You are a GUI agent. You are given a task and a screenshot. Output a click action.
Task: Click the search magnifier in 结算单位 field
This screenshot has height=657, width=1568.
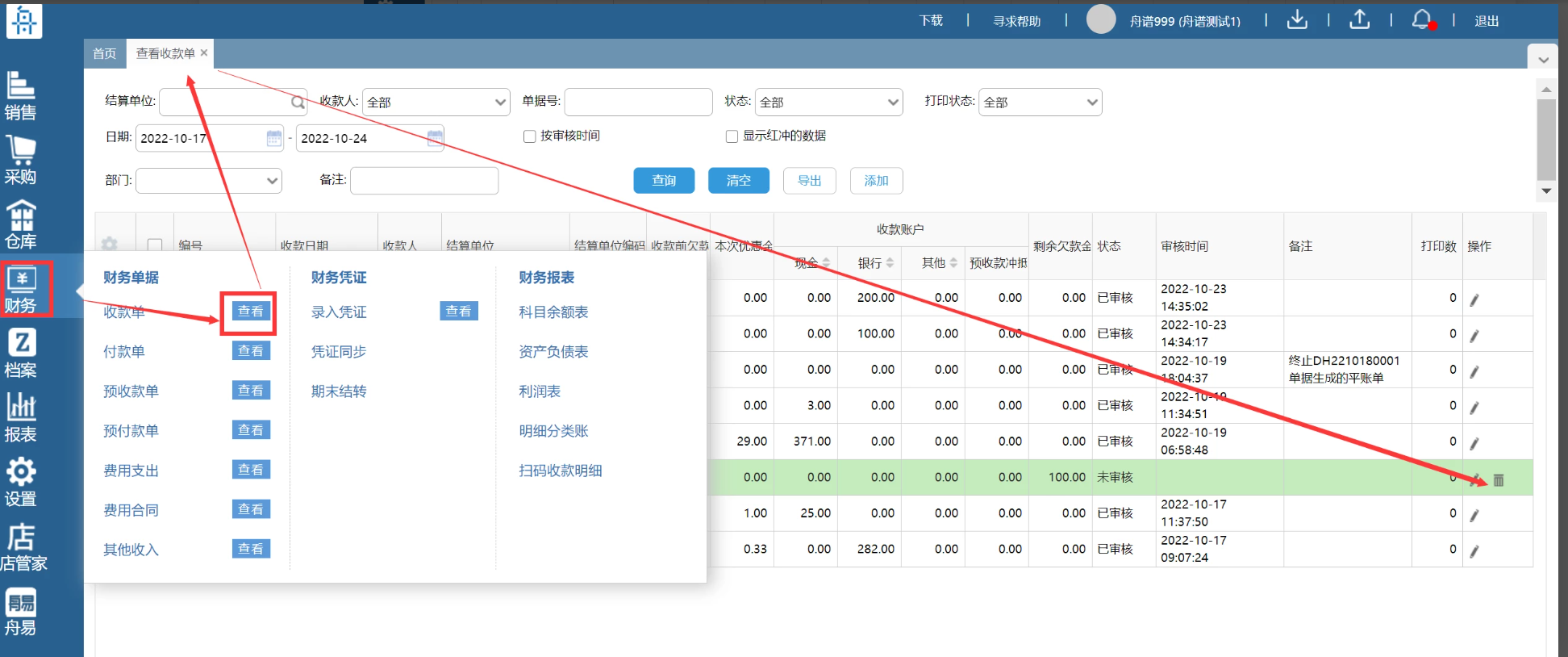click(298, 103)
